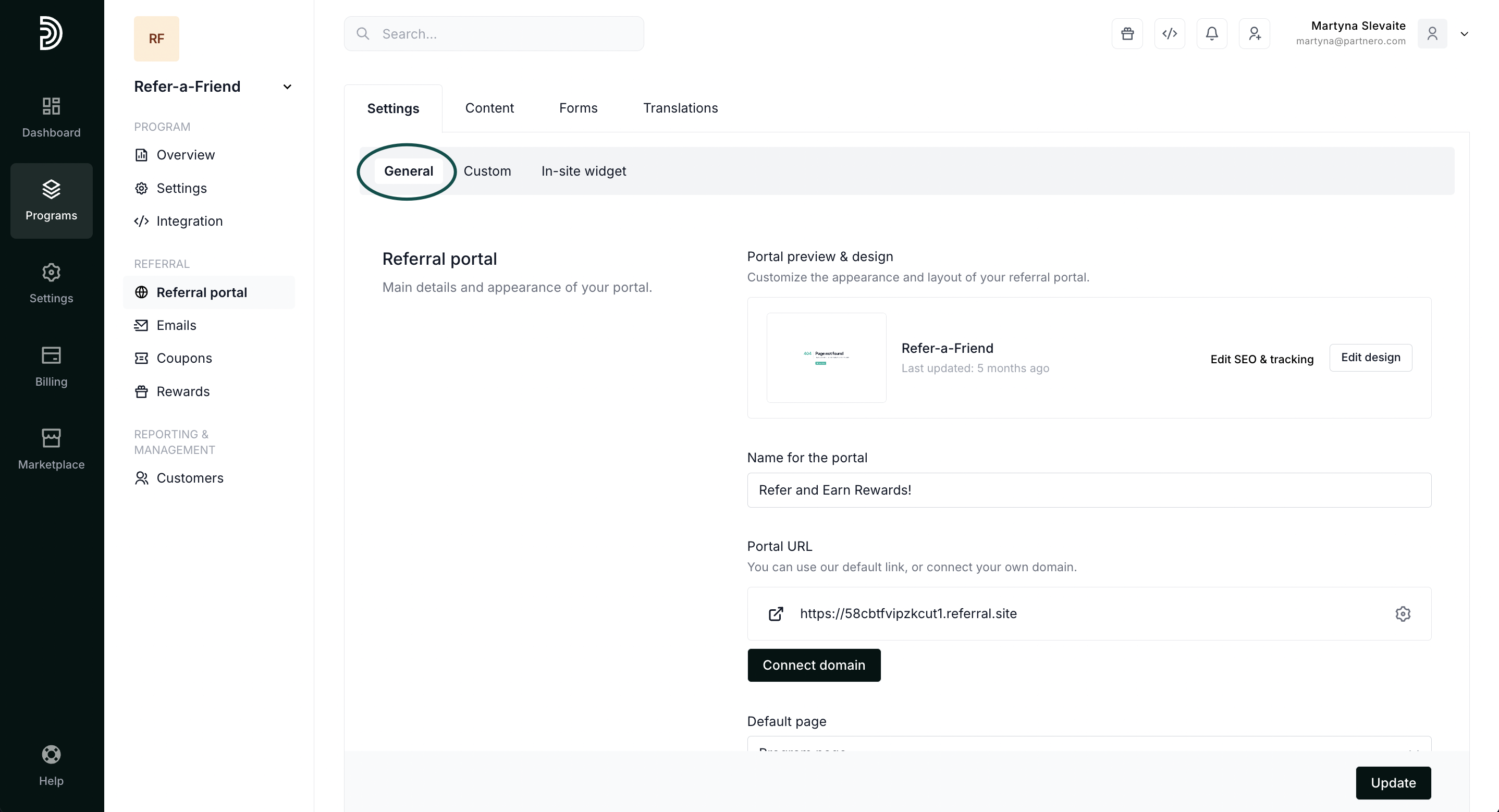The height and width of the screenshot is (812, 1499).
Task: Open portal link in external tab icon
Action: (776, 613)
